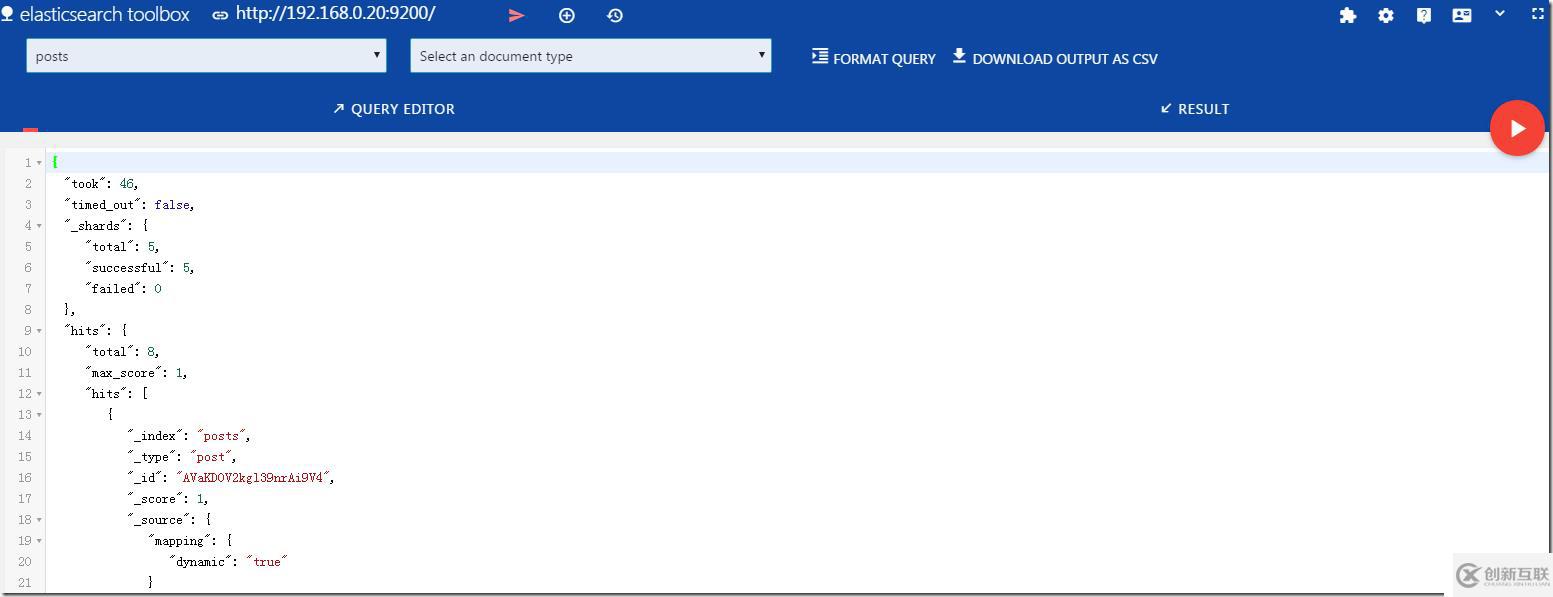Click the "successful": 5 line

tap(140, 268)
